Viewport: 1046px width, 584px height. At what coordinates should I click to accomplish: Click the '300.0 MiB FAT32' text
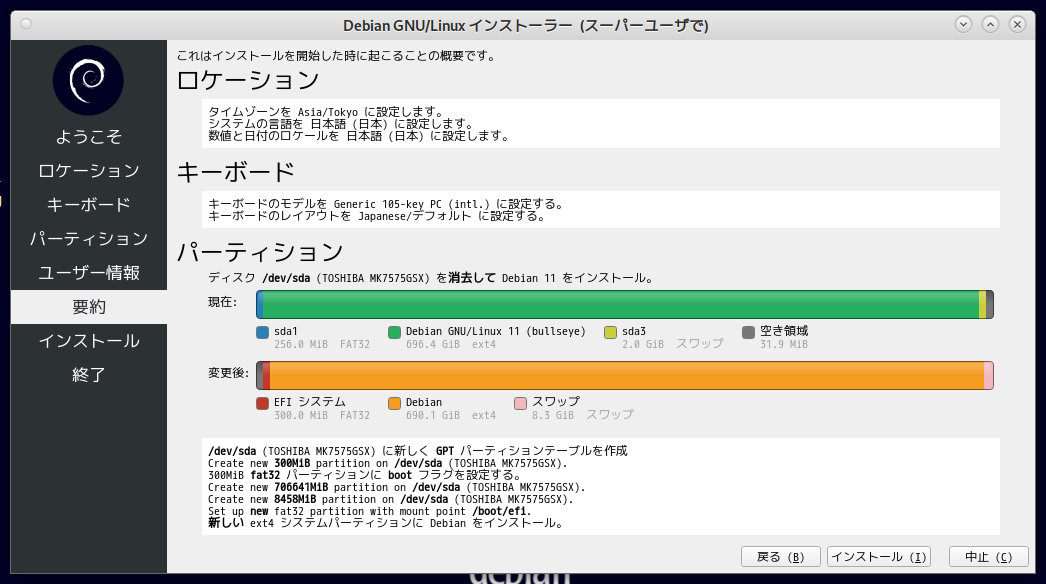[322, 415]
